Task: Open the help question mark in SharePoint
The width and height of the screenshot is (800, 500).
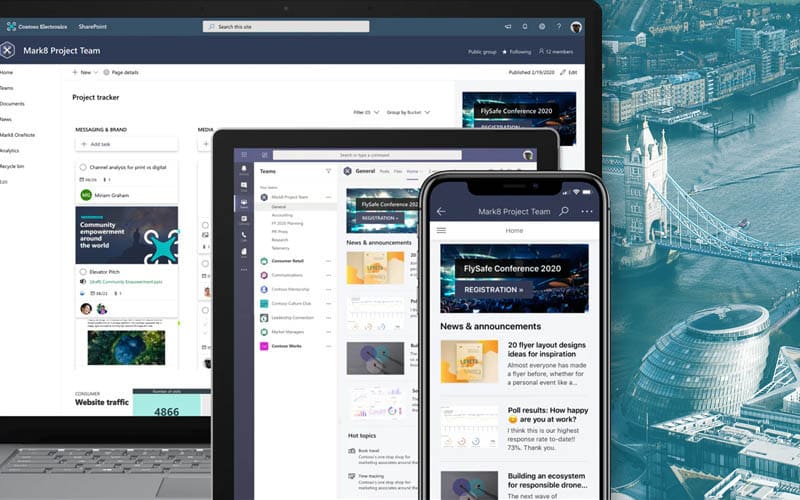Action: pyautogui.click(x=559, y=27)
